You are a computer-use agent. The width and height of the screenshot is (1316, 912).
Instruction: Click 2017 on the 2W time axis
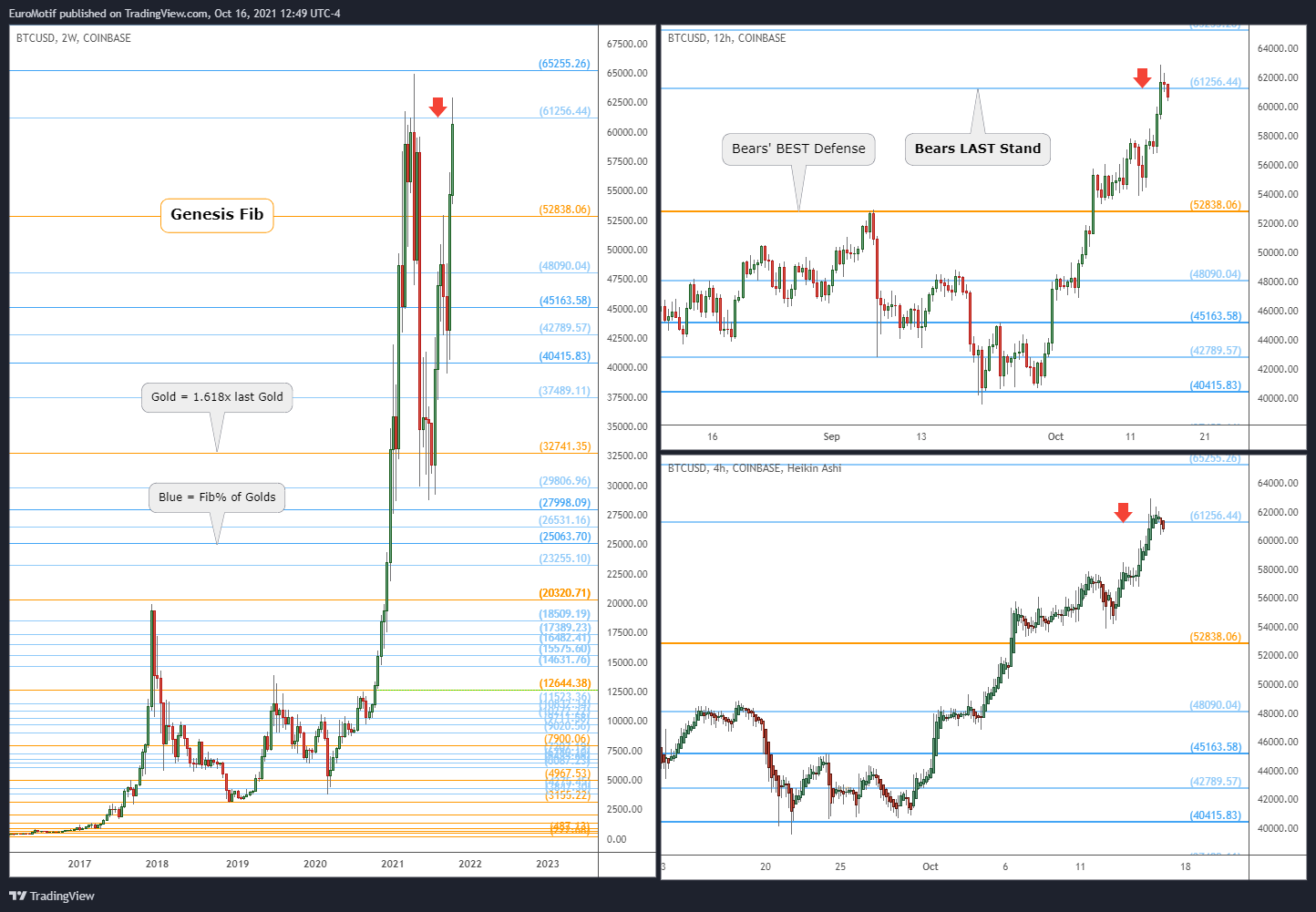pyautogui.click(x=79, y=864)
